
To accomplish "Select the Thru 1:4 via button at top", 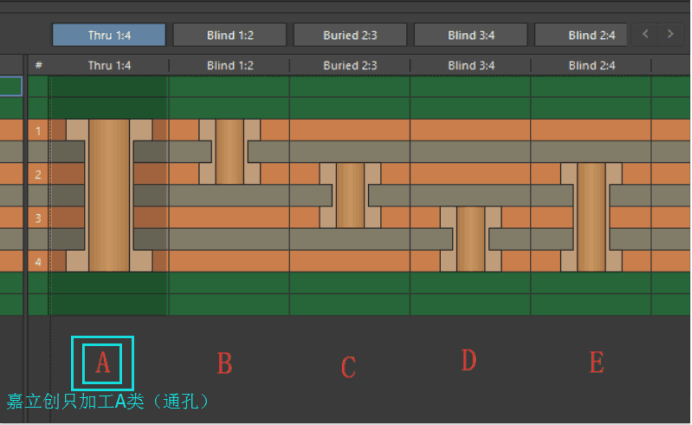I will pyautogui.click(x=109, y=35).
